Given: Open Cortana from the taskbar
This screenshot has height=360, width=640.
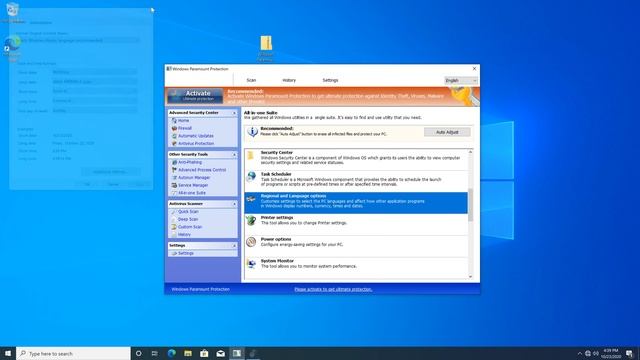Looking at the screenshot, I should [138, 353].
